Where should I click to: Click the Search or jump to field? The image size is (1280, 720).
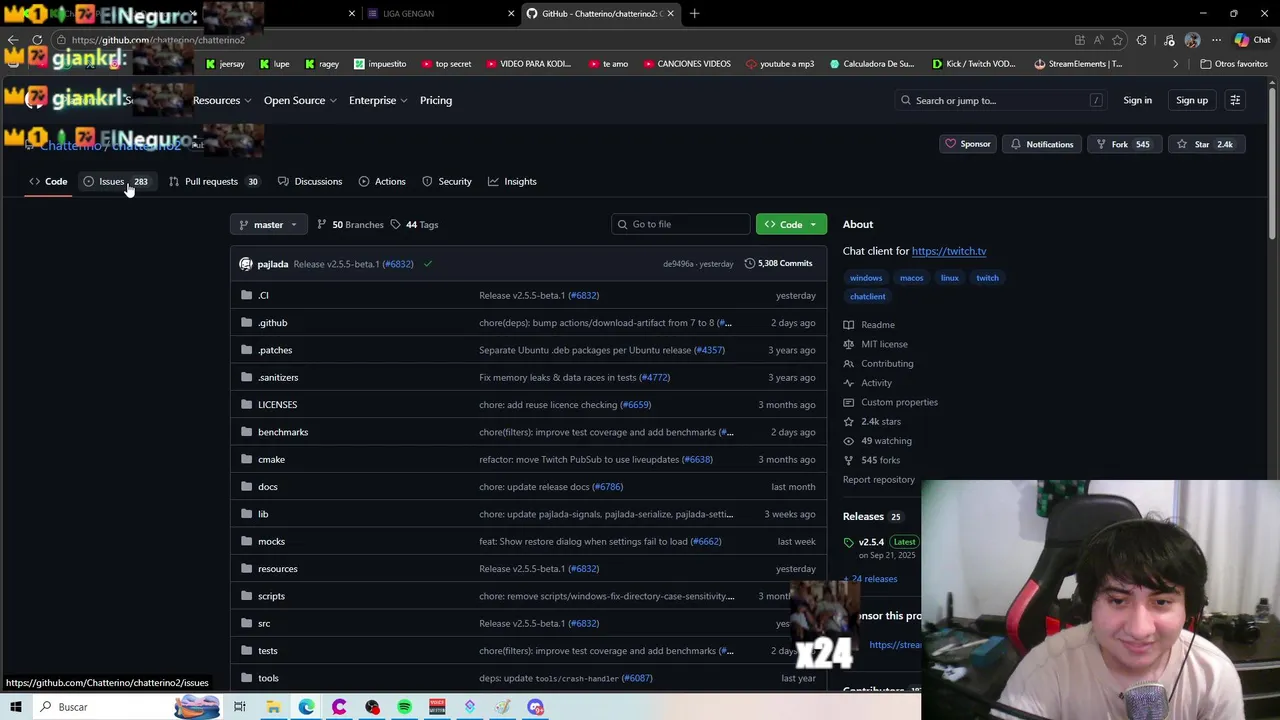tap(1003, 100)
